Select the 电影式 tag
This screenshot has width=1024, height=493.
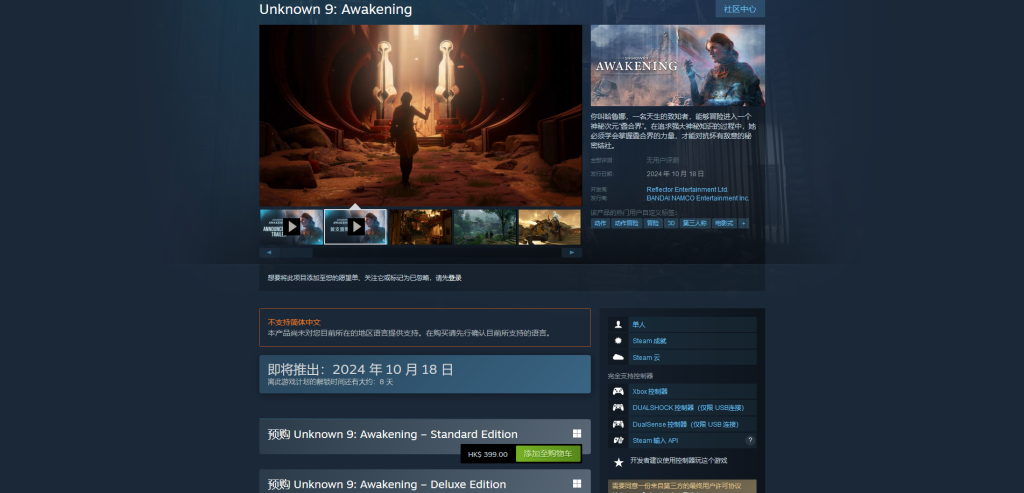(x=724, y=223)
